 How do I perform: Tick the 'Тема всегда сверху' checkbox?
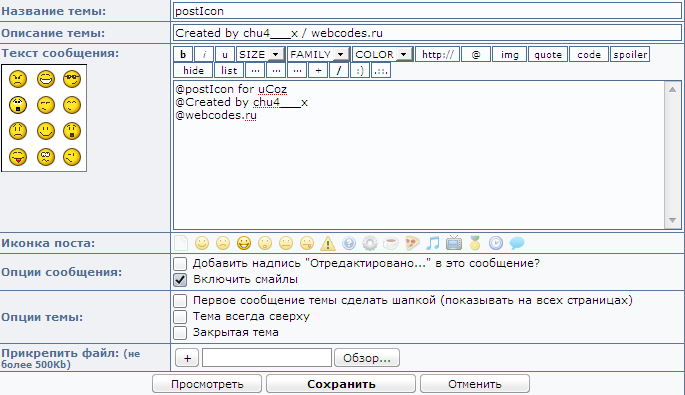180,316
